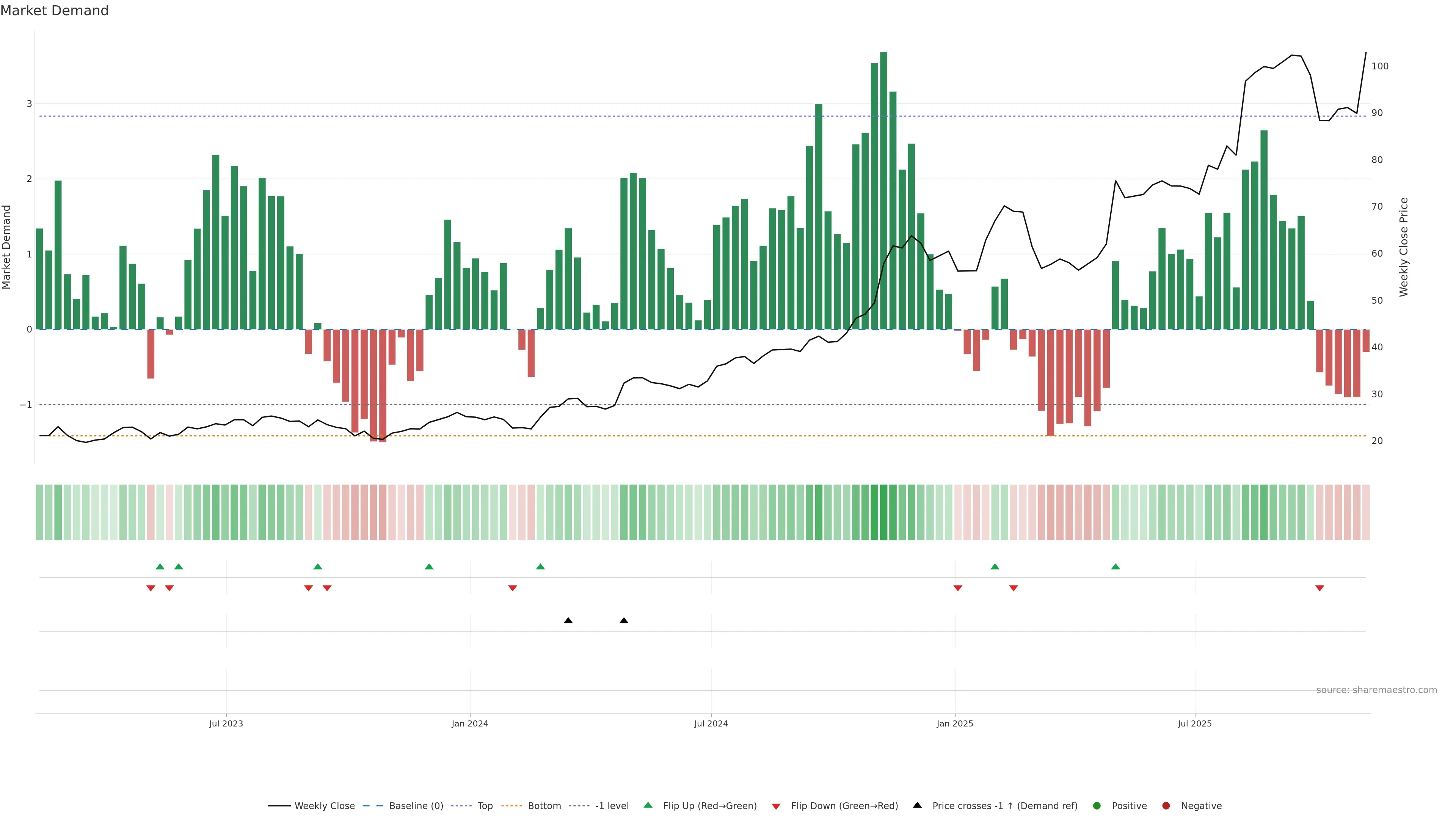Click the darkest green heatmap cell
This screenshot has width=1456, height=819.
pyautogui.click(x=883, y=512)
